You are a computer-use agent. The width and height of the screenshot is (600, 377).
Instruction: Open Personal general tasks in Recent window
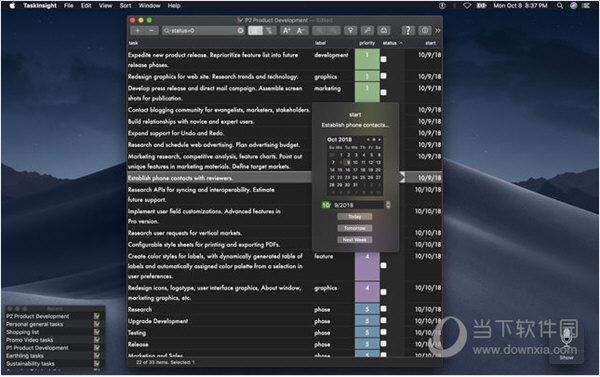pyautogui.click(x=34, y=324)
